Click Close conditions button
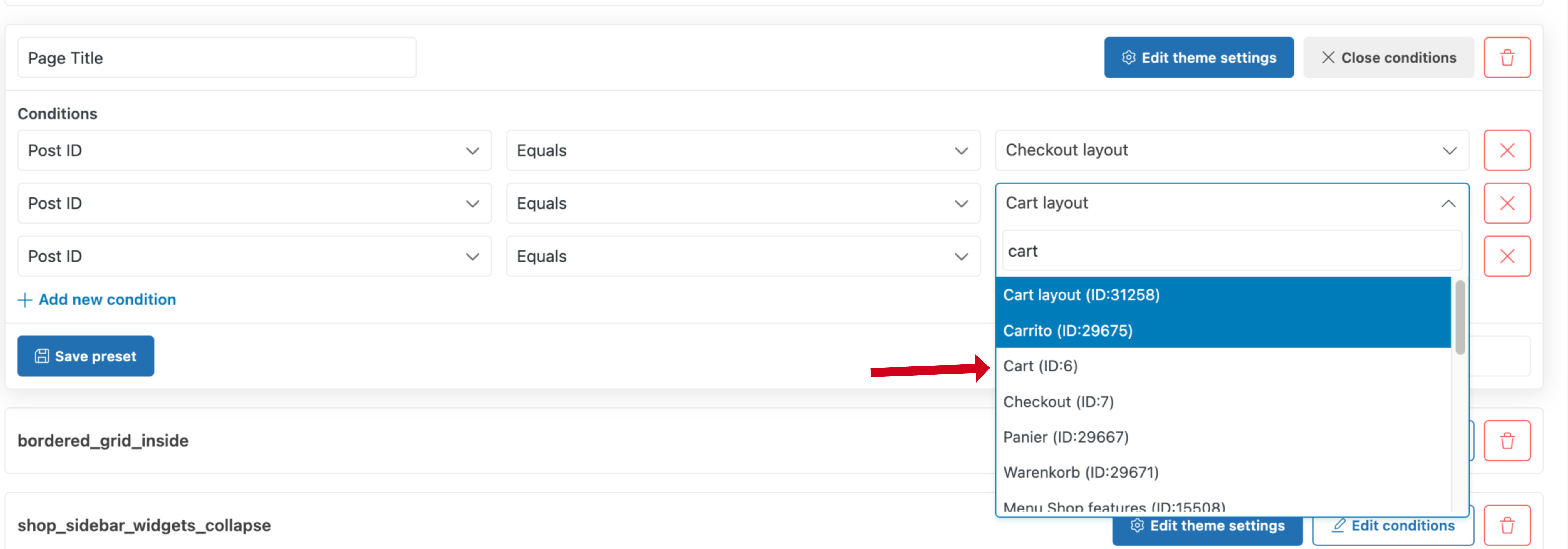The image size is (1568, 549). 1388,58
